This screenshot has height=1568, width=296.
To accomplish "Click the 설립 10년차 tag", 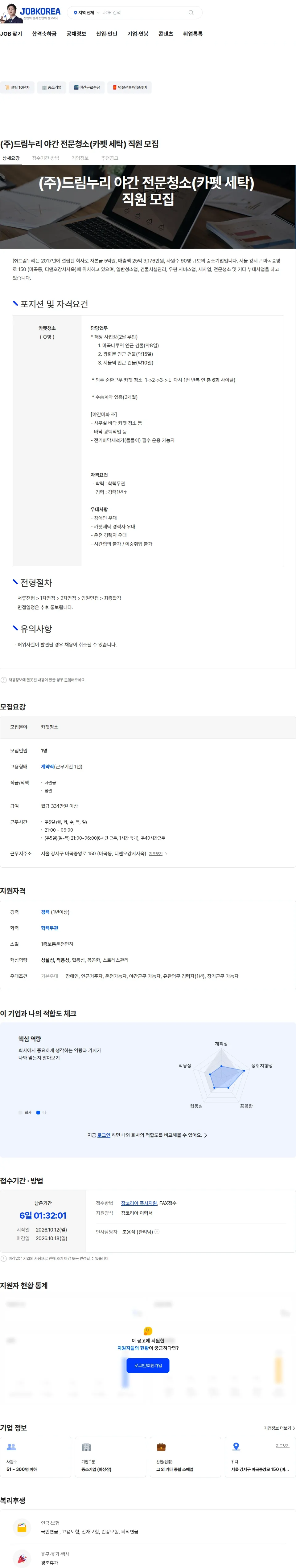I will click(x=17, y=87).
